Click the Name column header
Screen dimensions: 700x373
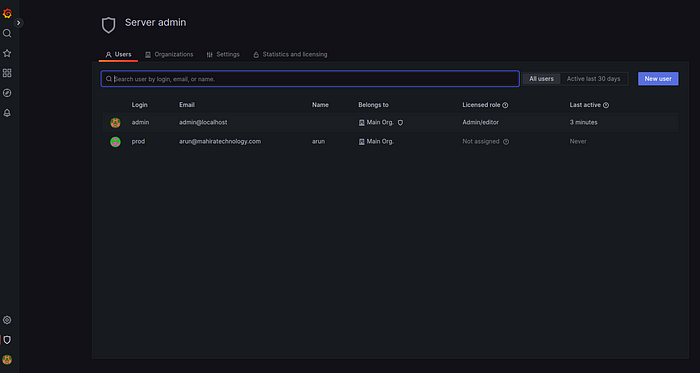pos(320,105)
